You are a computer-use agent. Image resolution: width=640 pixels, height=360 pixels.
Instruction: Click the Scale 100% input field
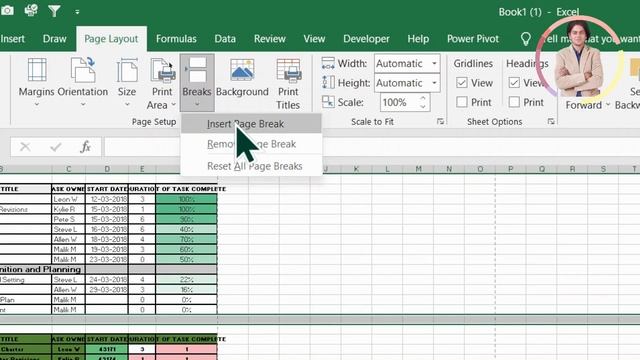point(399,102)
